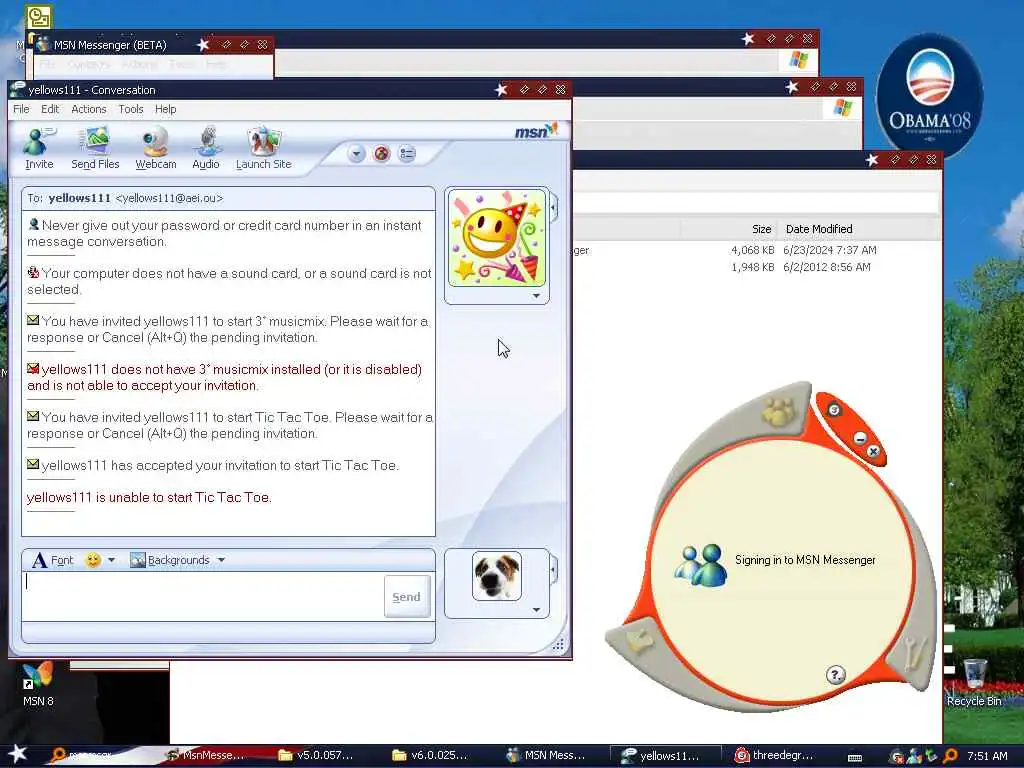
Task: Open the Backgrounds picker
Action: (x=170, y=560)
